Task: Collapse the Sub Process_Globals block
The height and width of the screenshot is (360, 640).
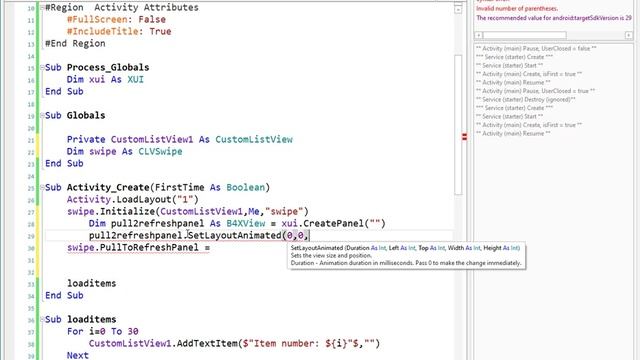Action: pyautogui.click(x=42, y=68)
